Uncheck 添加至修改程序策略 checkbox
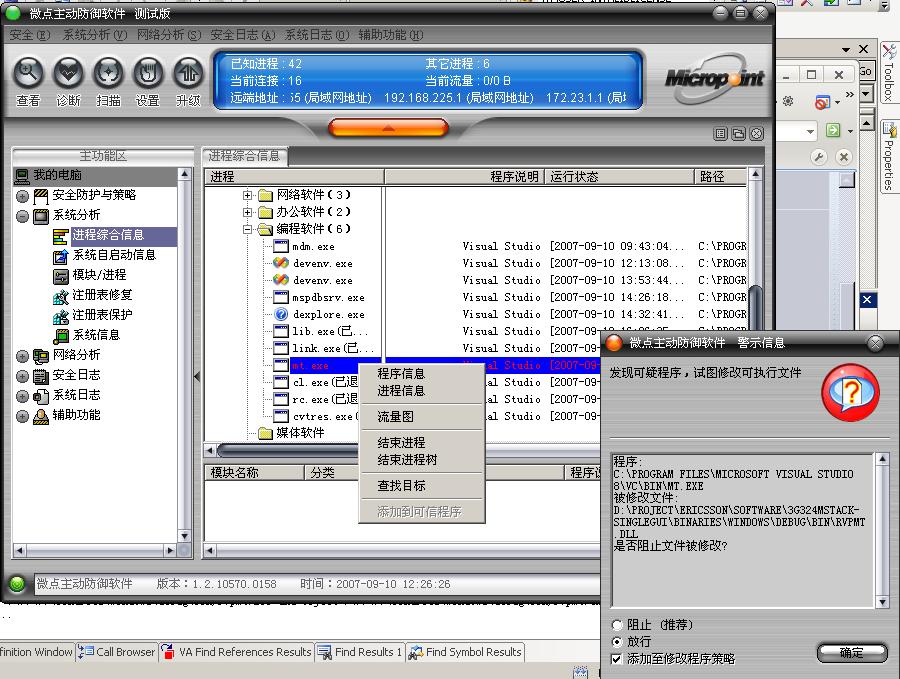 (x=616, y=659)
